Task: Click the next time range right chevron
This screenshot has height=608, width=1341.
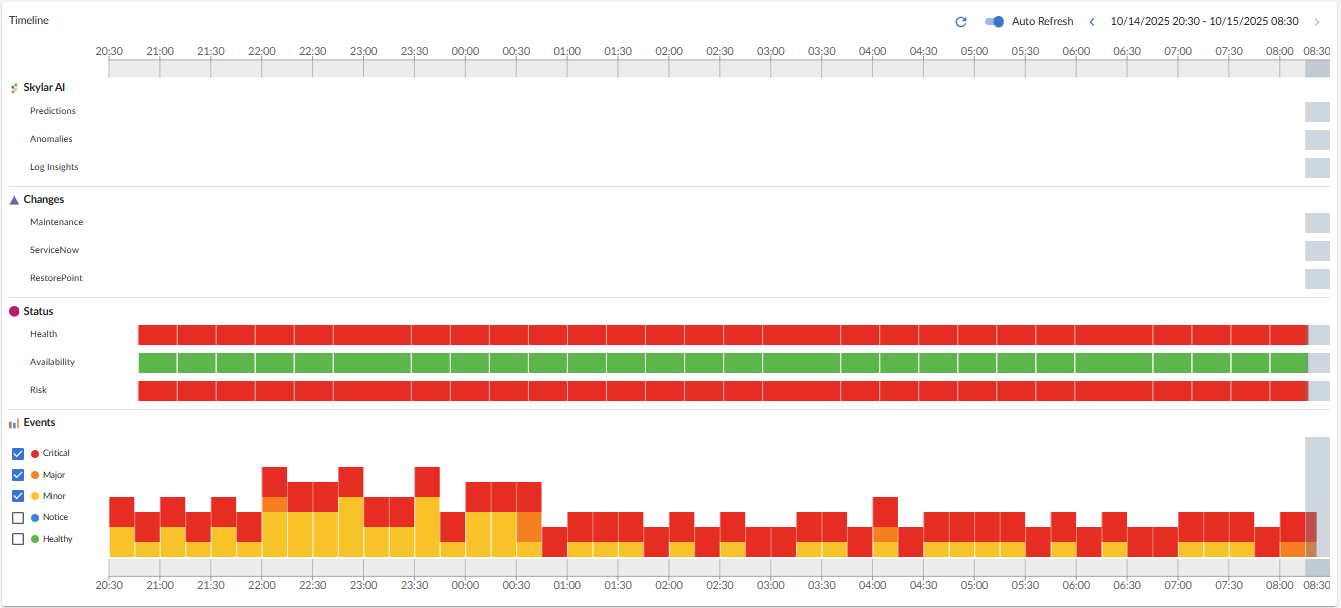Action: click(x=1316, y=22)
